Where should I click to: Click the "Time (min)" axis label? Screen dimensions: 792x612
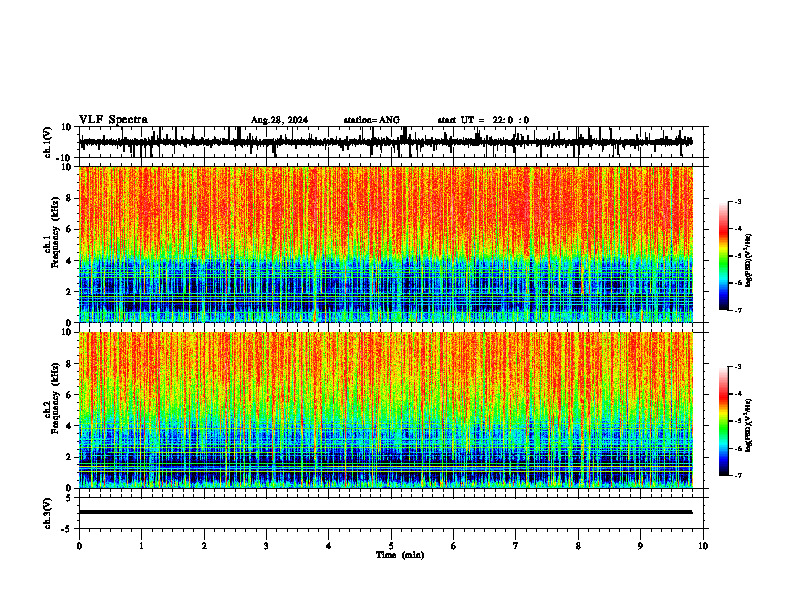pyautogui.click(x=400, y=555)
